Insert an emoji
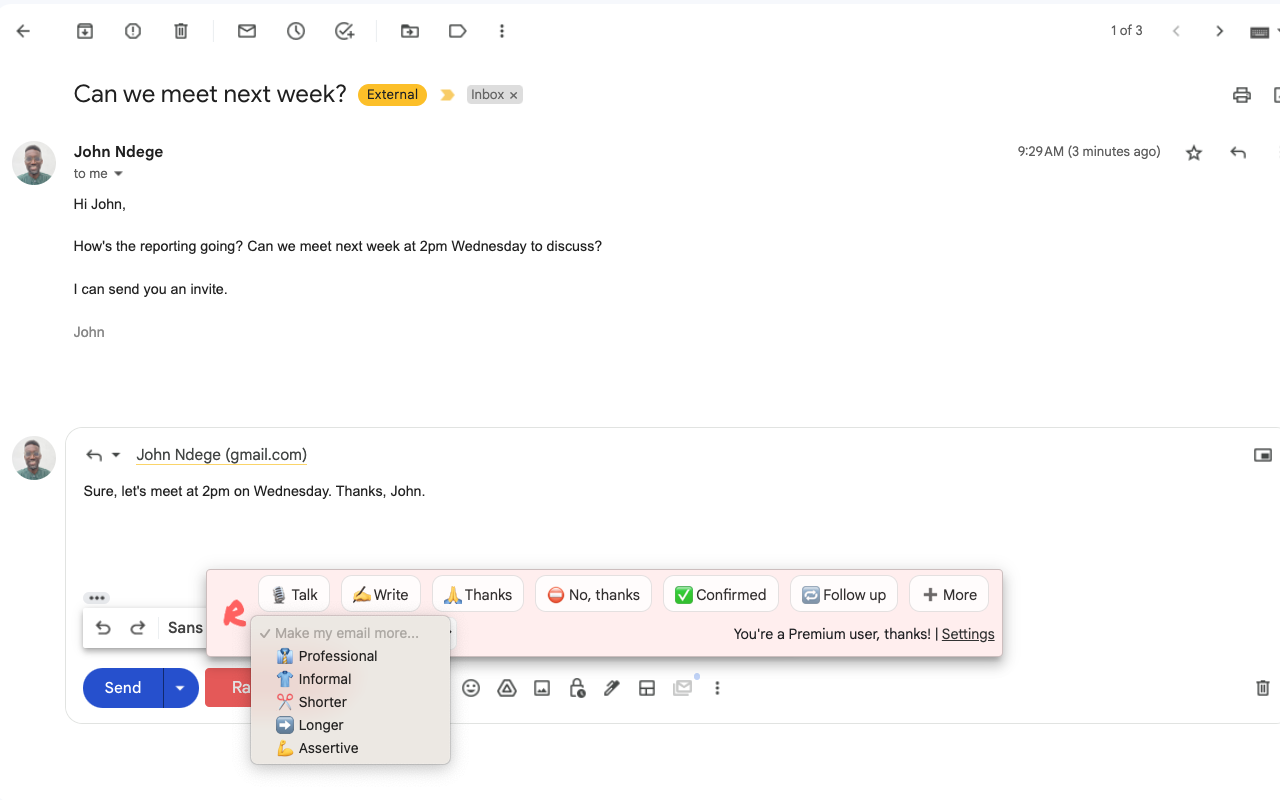The image size is (1280, 800). tap(471, 688)
